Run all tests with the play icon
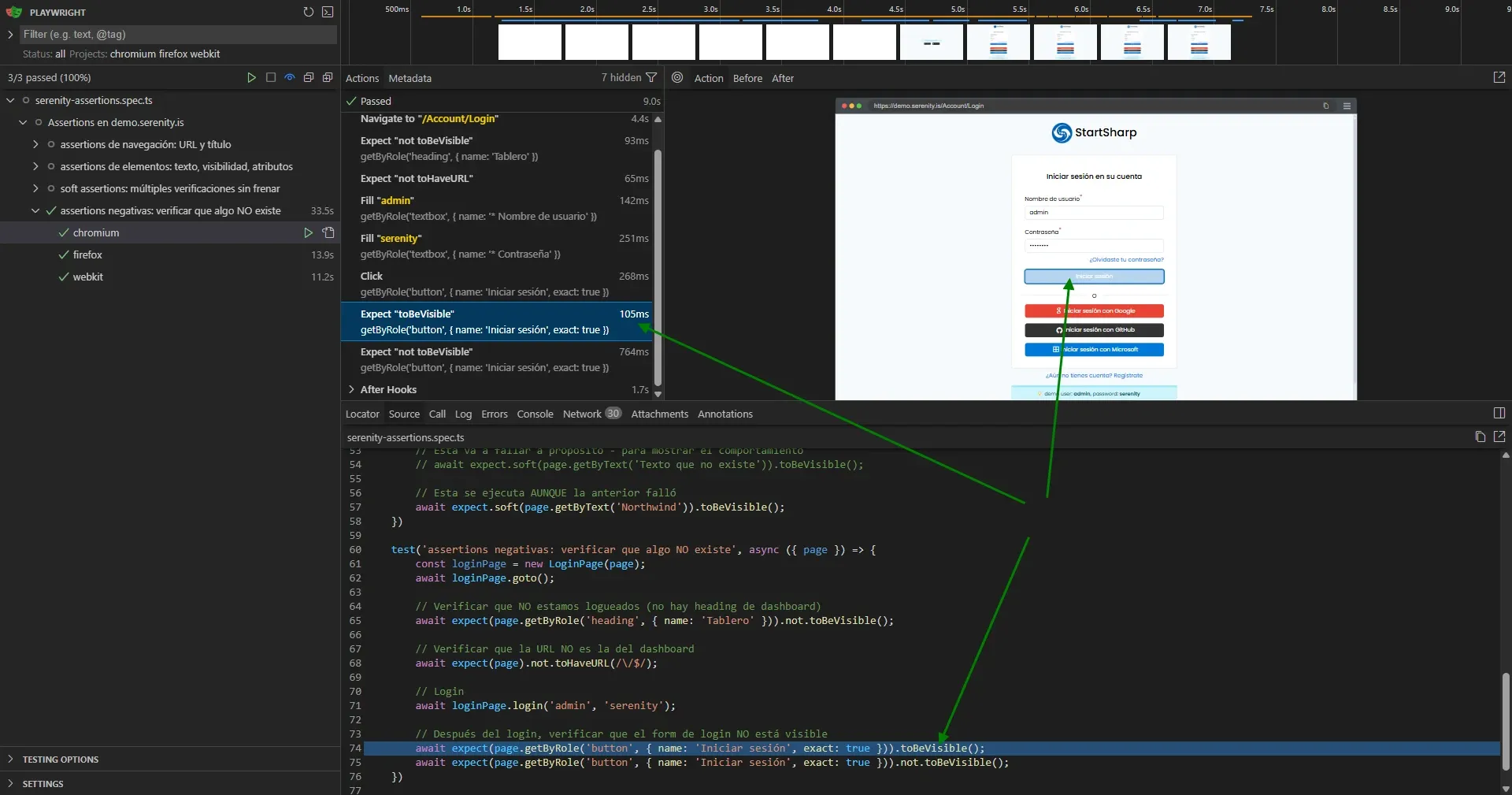The image size is (1512, 795). point(250,77)
